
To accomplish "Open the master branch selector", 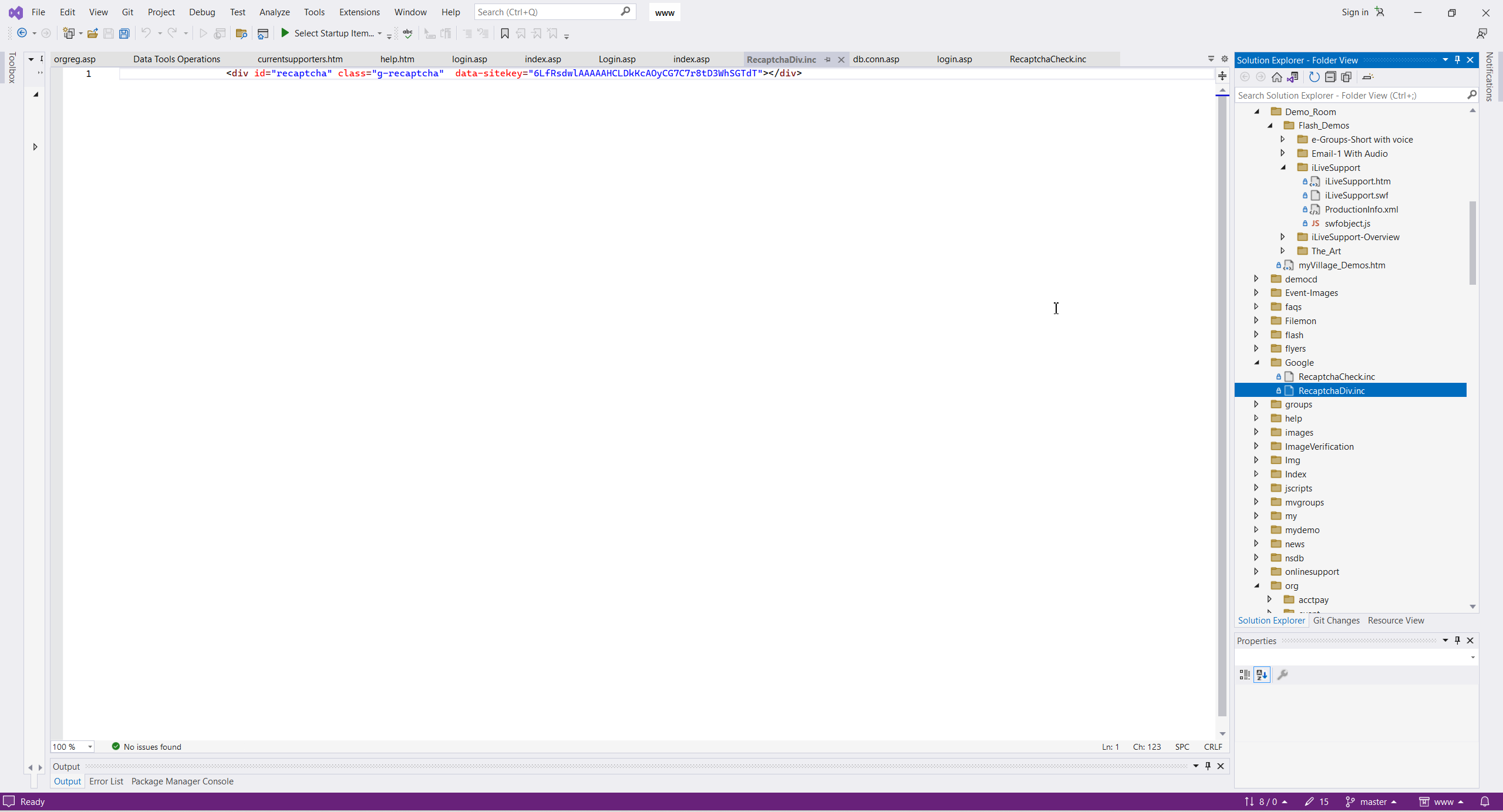I will coord(1373,801).
